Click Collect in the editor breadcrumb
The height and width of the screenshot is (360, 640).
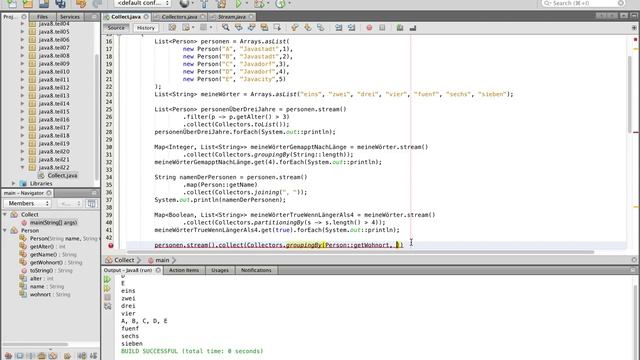124,260
